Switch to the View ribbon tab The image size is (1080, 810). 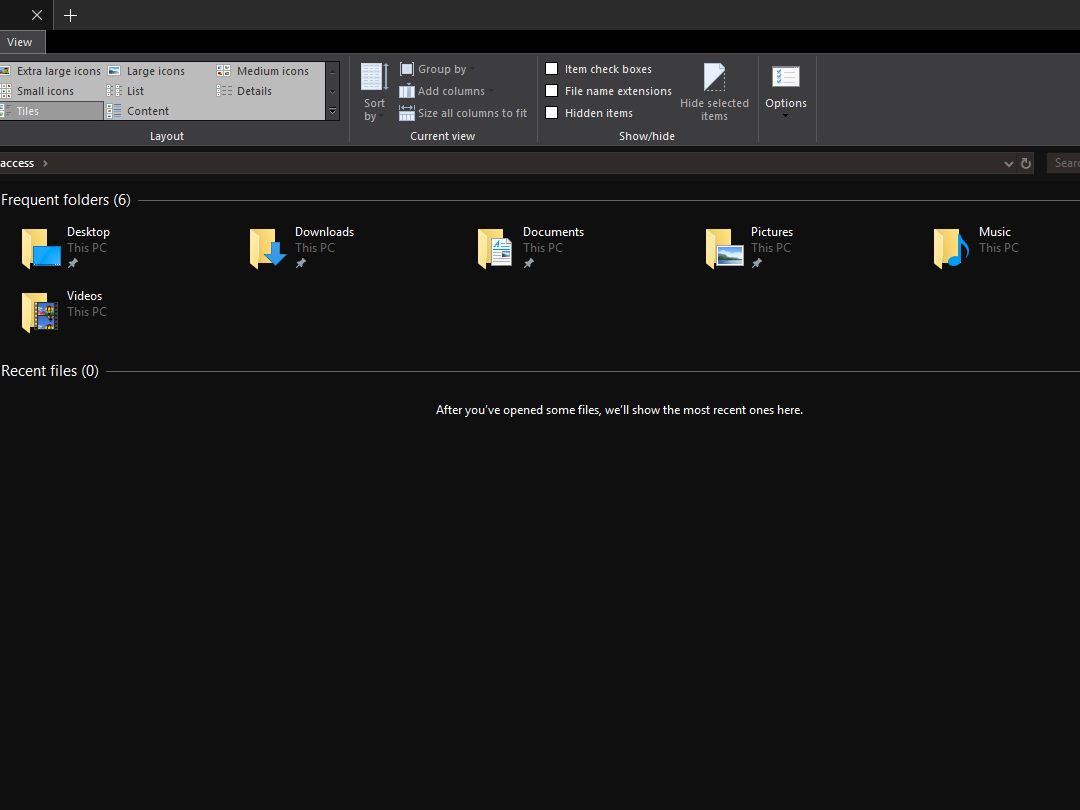(x=19, y=42)
